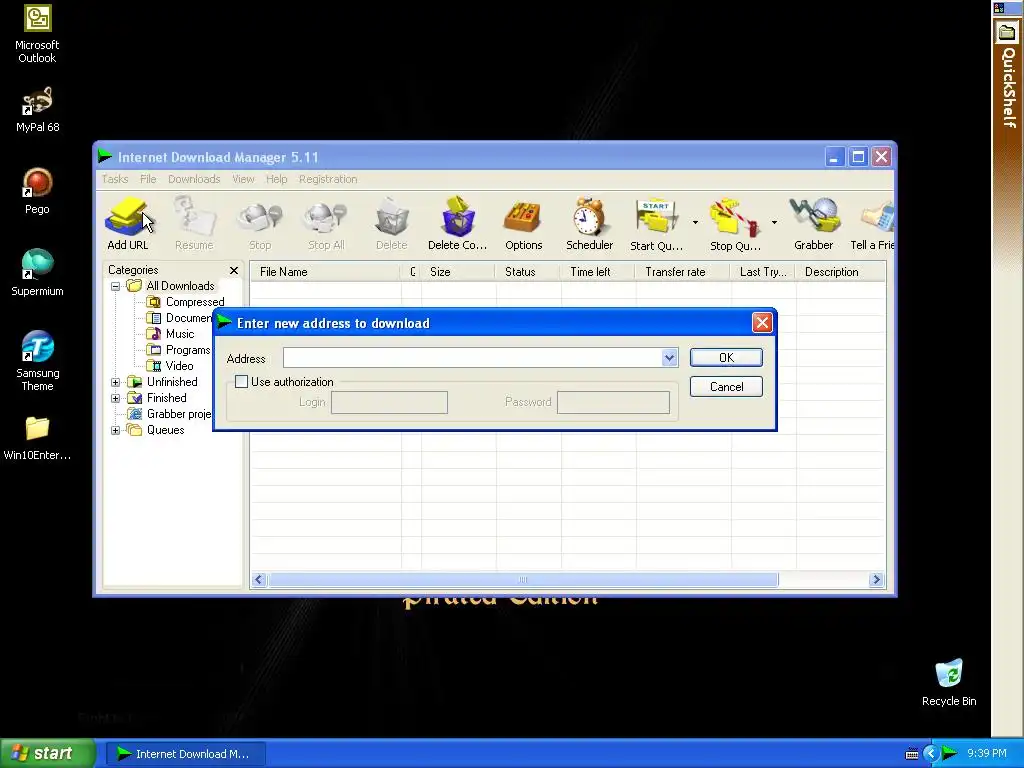This screenshot has width=1024, height=768.
Task: Click the Login input field
Action: point(389,402)
